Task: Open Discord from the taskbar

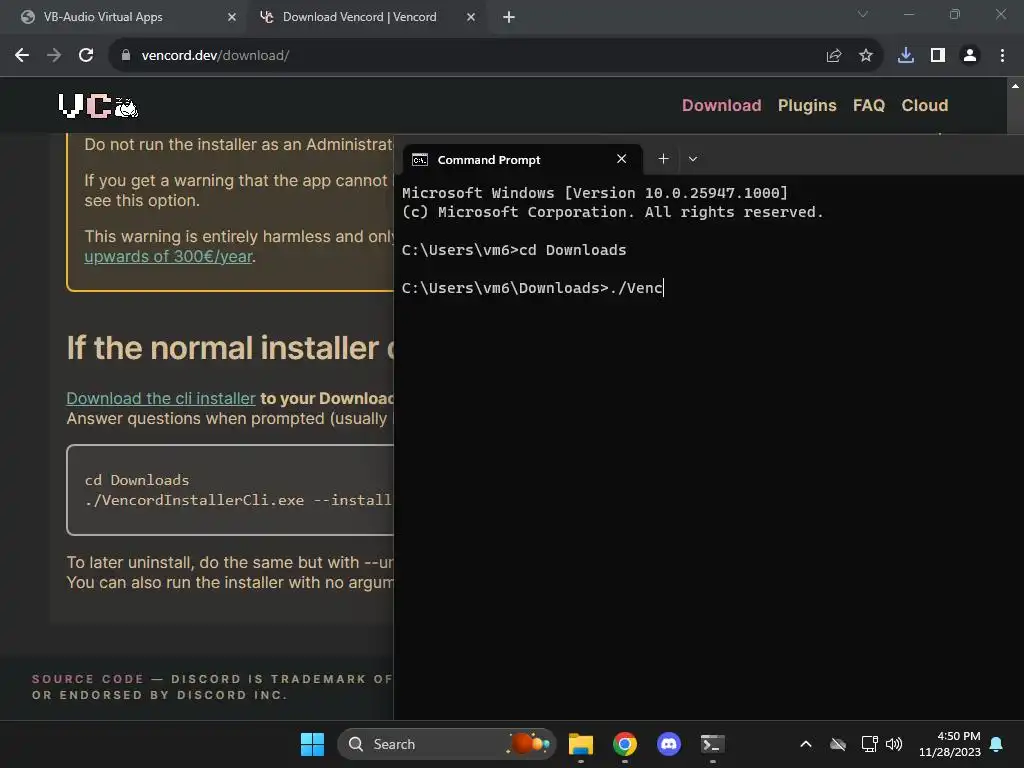Action: coord(668,744)
